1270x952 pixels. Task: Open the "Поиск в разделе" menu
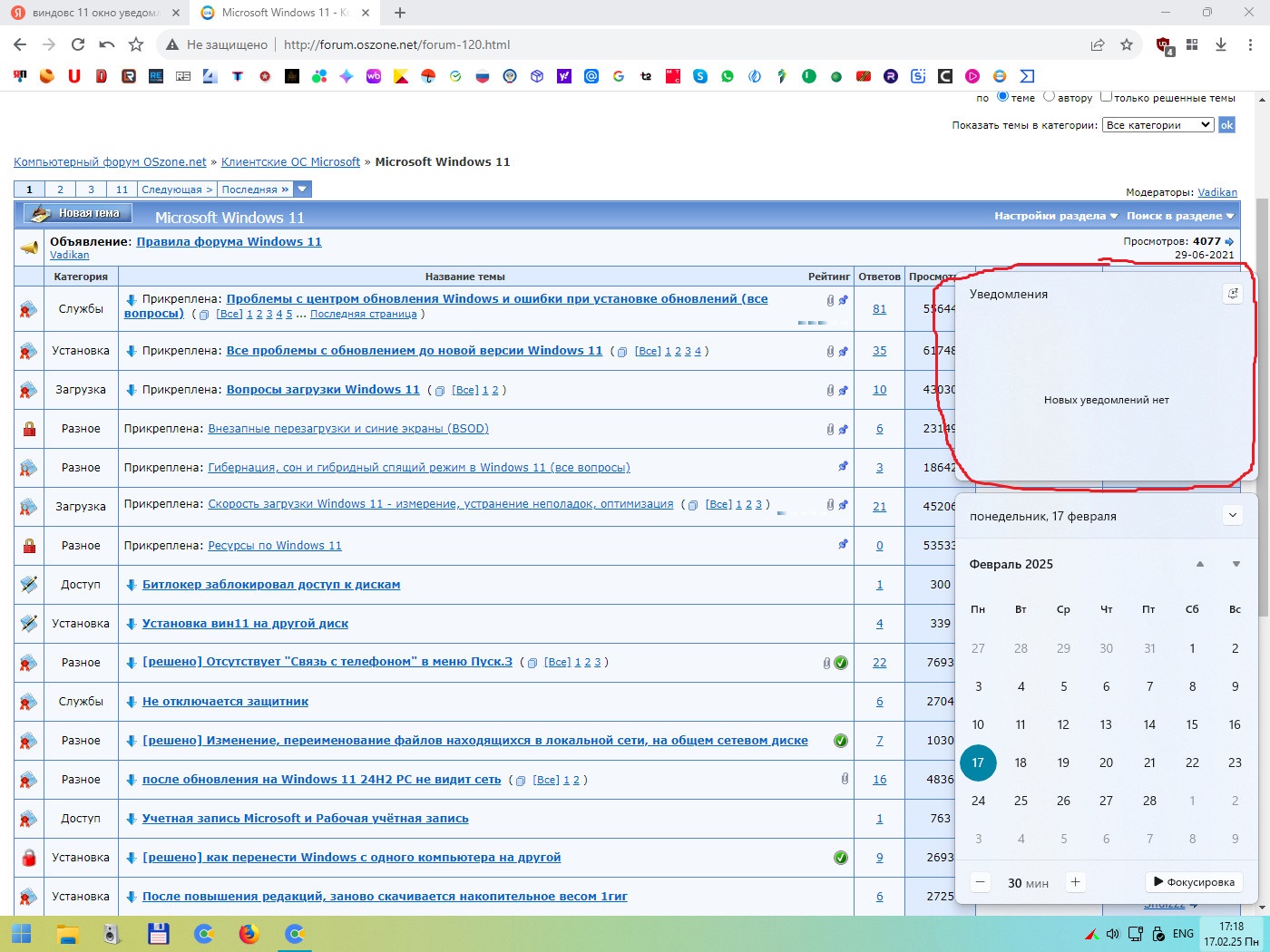pyautogui.click(x=1179, y=216)
